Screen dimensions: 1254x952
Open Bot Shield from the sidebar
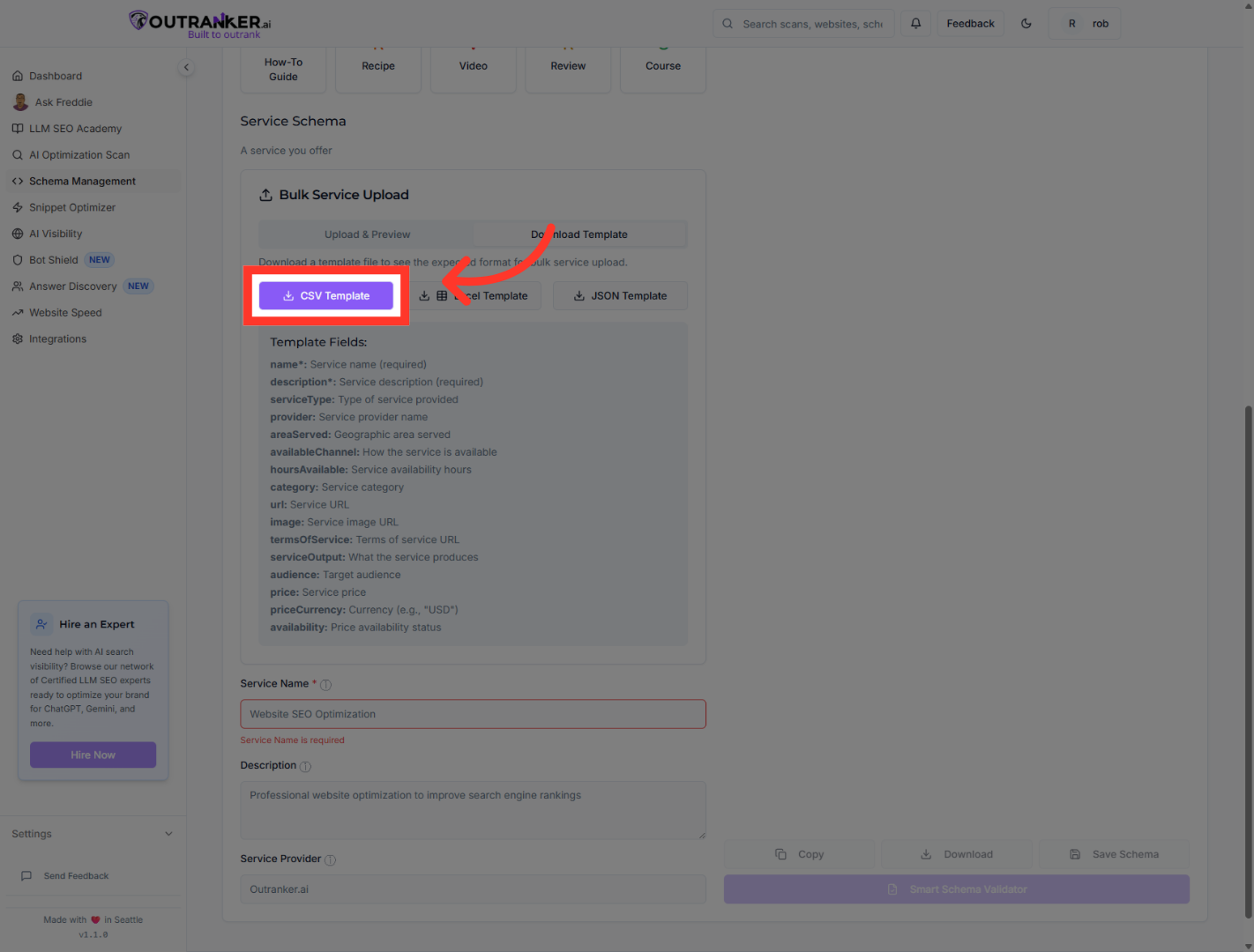tap(53, 259)
